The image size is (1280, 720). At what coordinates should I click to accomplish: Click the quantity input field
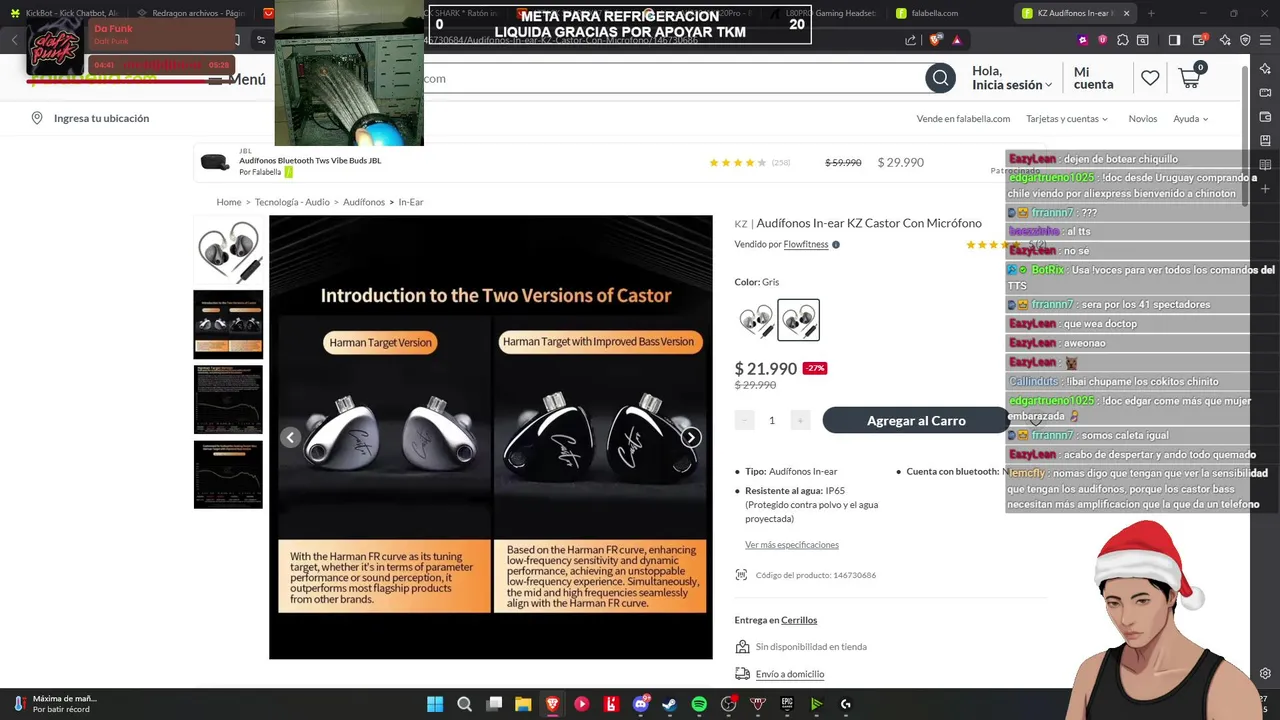pos(772,420)
